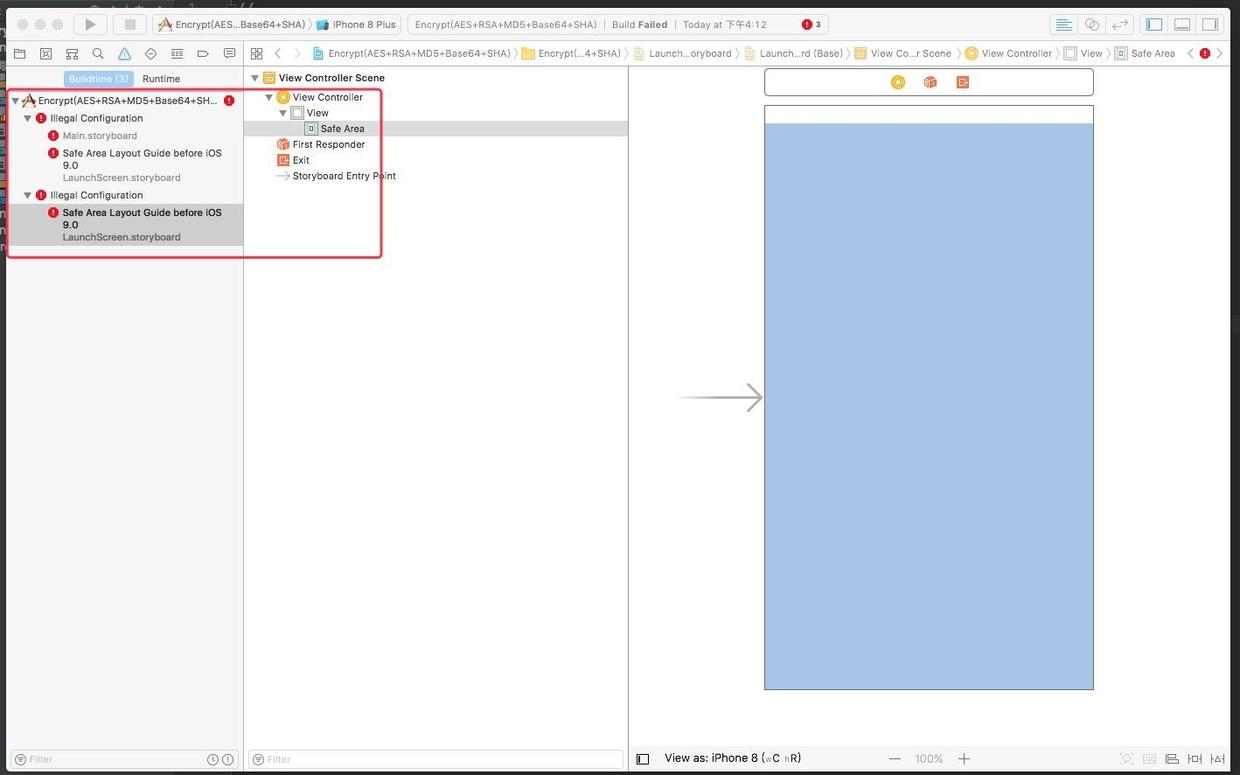Open the Find navigator magnifier icon
Viewport: 1240px width, 775px height.
(98, 54)
